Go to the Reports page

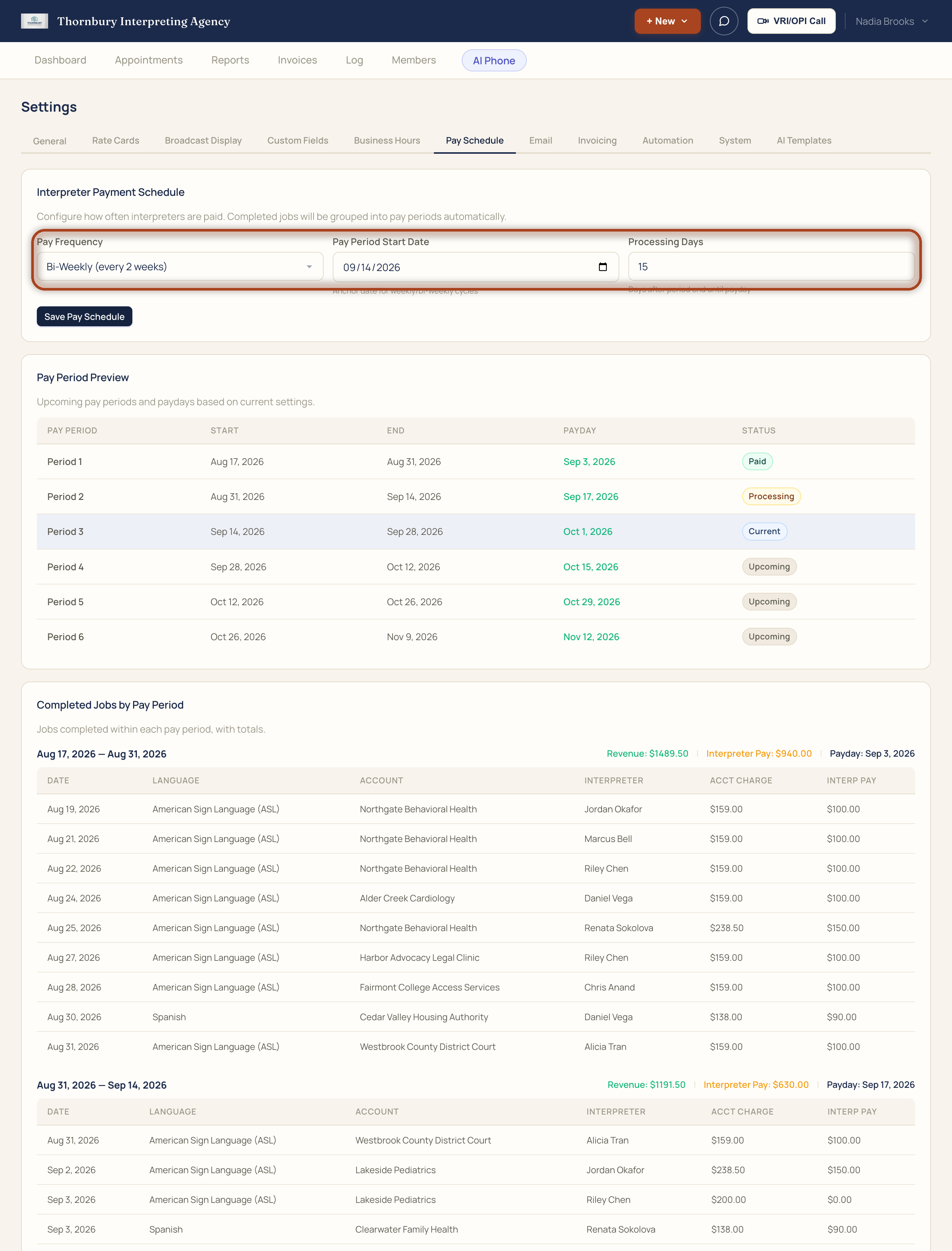click(x=229, y=60)
